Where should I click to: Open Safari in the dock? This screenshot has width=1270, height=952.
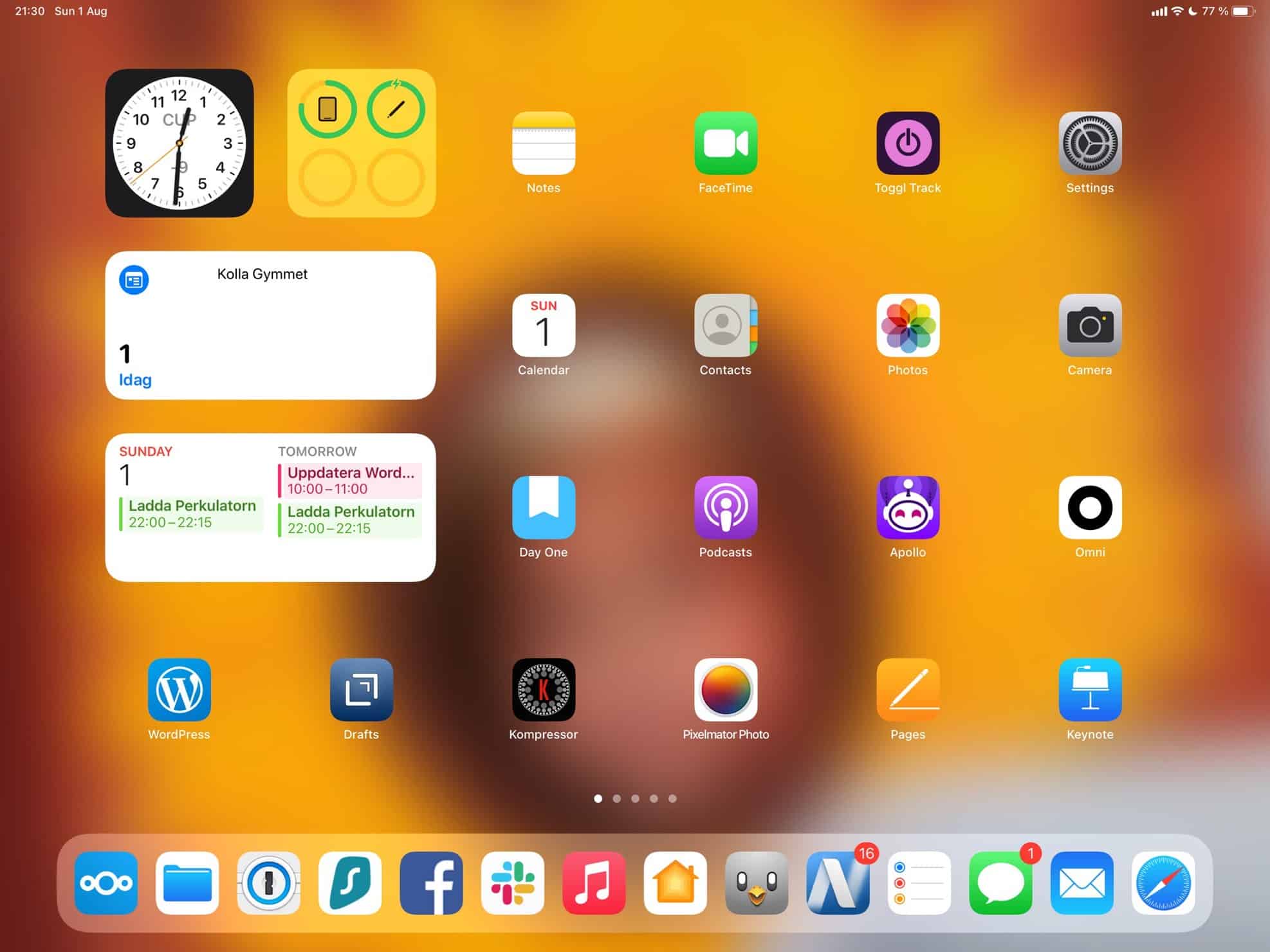pyautogui.click(x=1163, y=883)
